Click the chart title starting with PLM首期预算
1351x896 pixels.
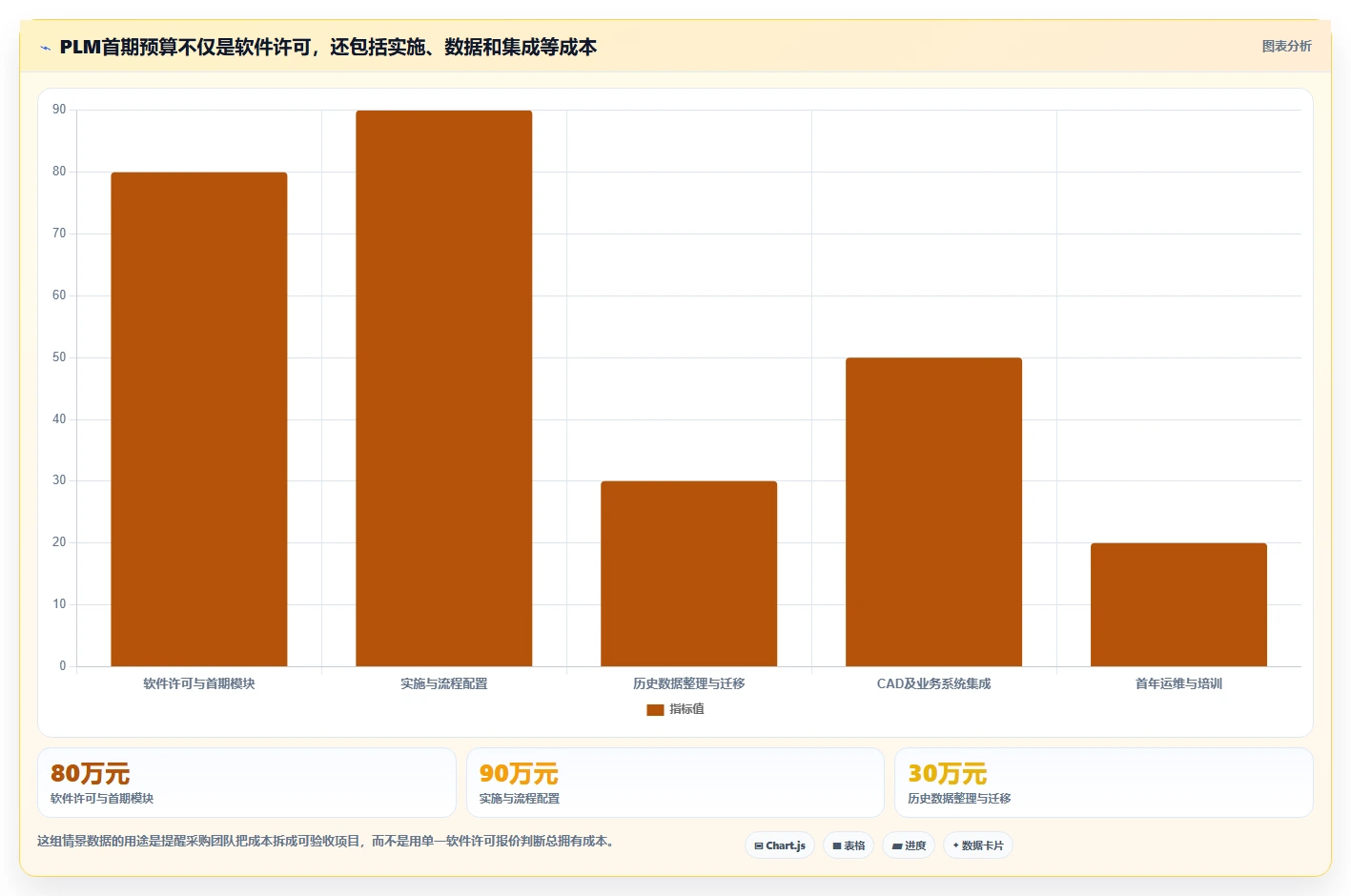[x=328, y=47]
